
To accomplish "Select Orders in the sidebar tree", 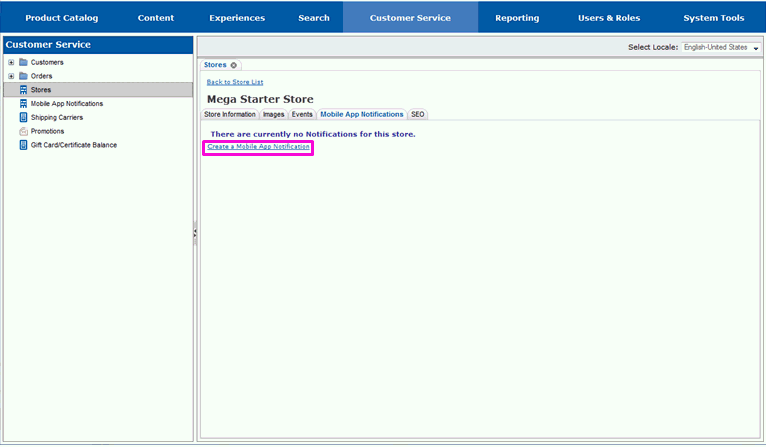I will point(42,76).
